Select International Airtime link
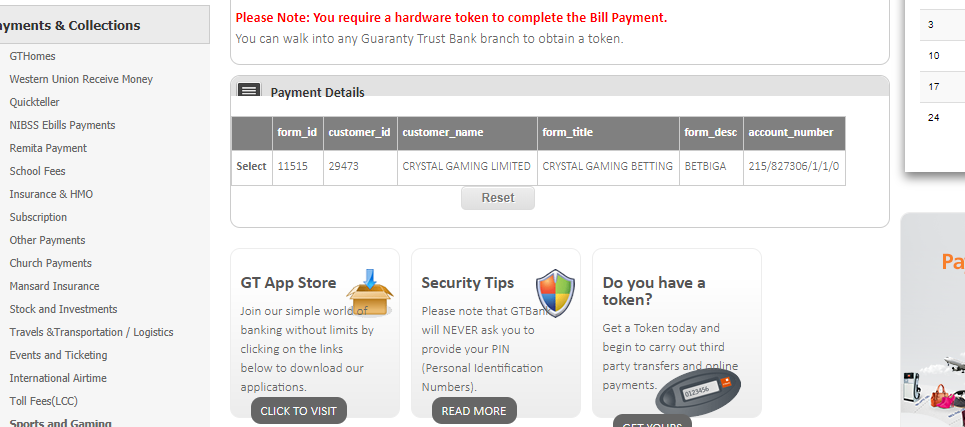Screen dimensions: 965x427 58,378
